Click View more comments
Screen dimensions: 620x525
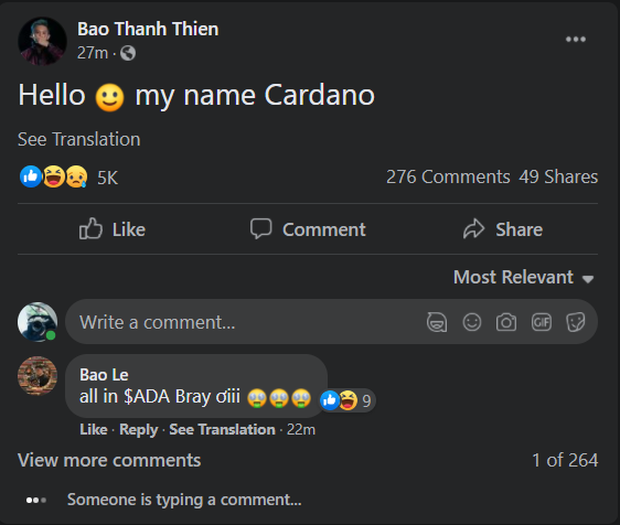tap(109, 460)
